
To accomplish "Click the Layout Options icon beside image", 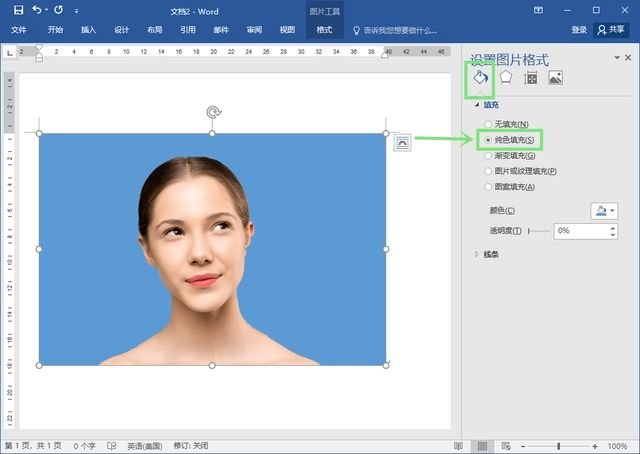I will coord(402,143).
